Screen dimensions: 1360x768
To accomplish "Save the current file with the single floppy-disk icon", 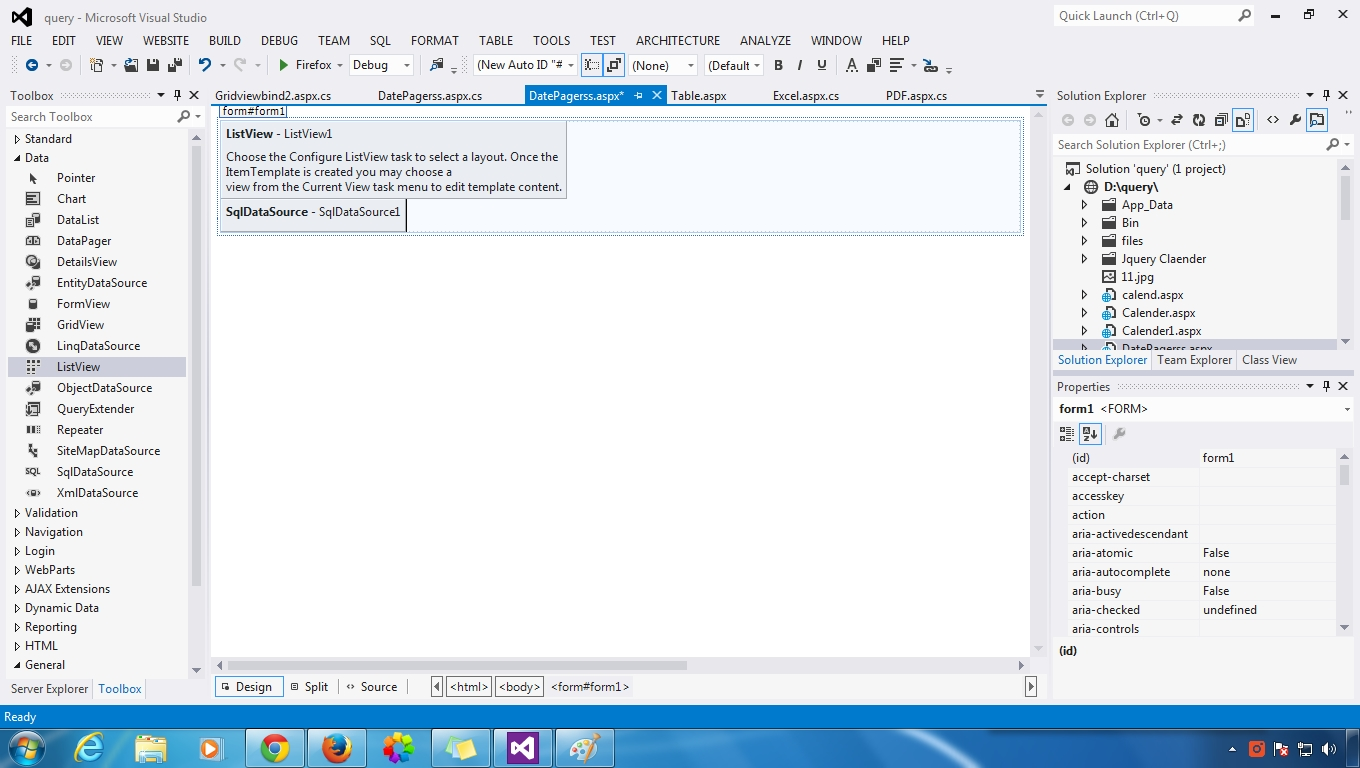I will [153, 65].
